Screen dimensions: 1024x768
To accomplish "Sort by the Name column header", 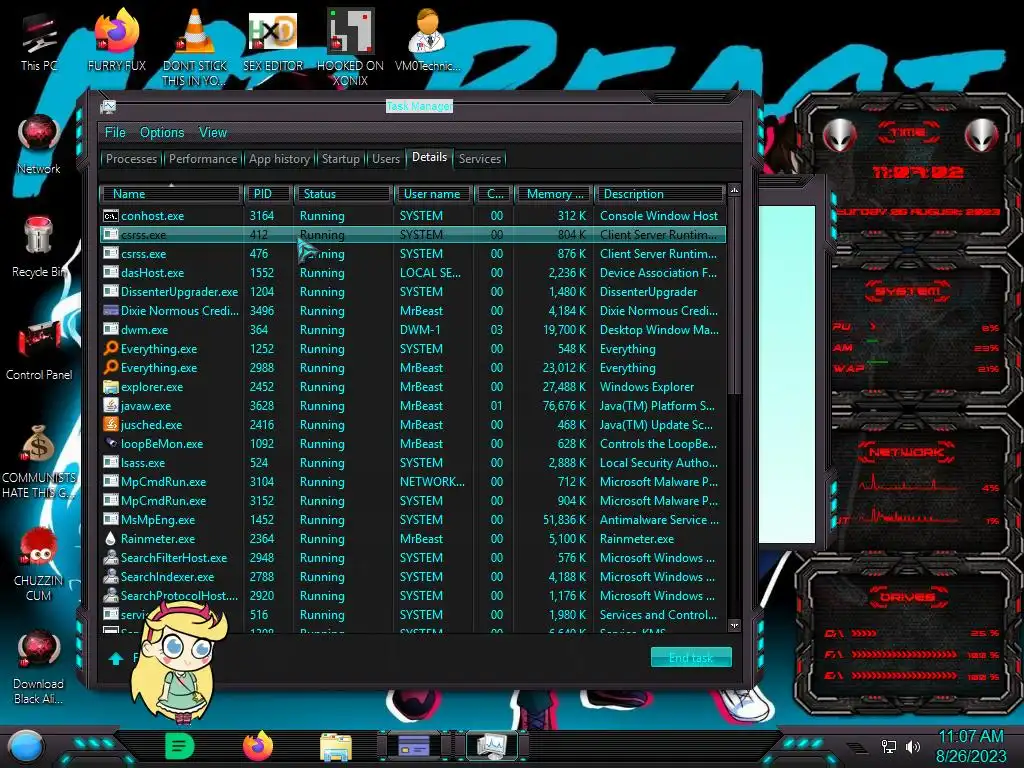I will pos(170,194).
